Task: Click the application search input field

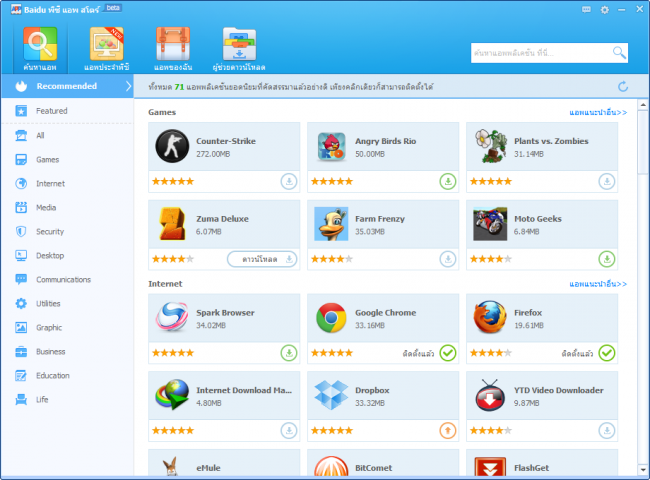Action: (540, 53)
